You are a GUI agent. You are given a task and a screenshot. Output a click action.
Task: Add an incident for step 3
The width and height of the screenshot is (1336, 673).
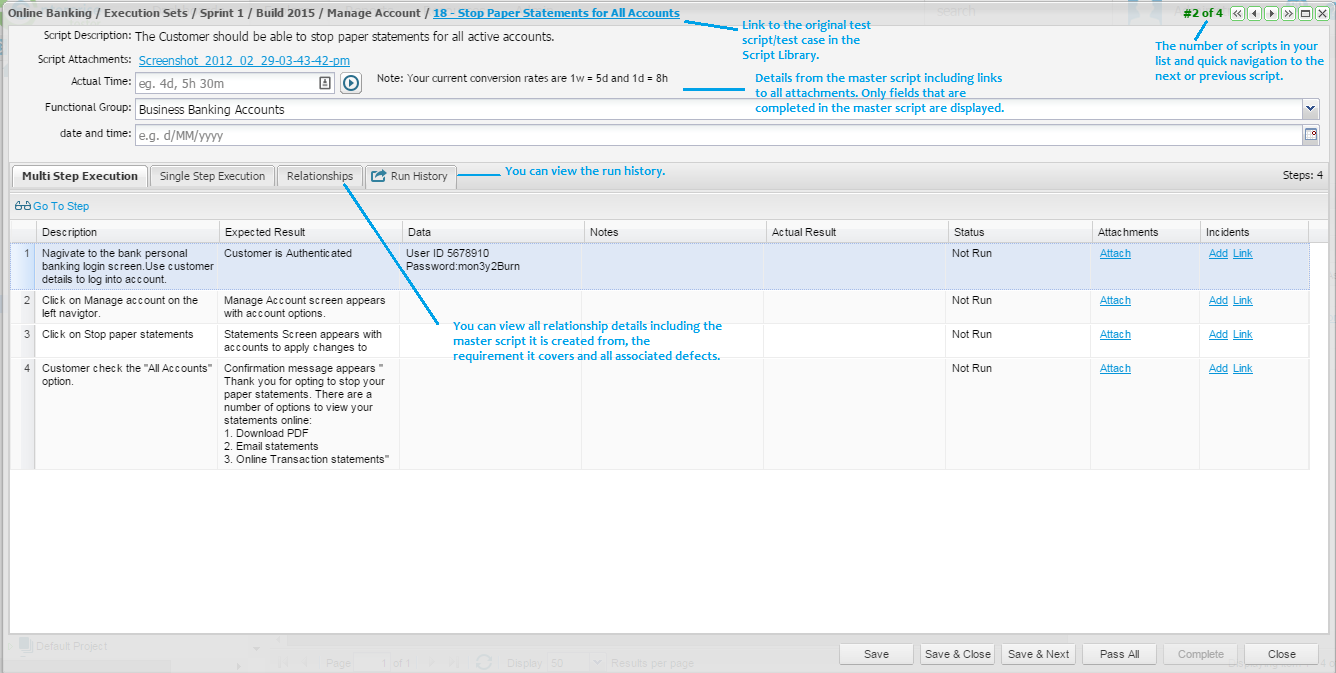coord(1218,335)
